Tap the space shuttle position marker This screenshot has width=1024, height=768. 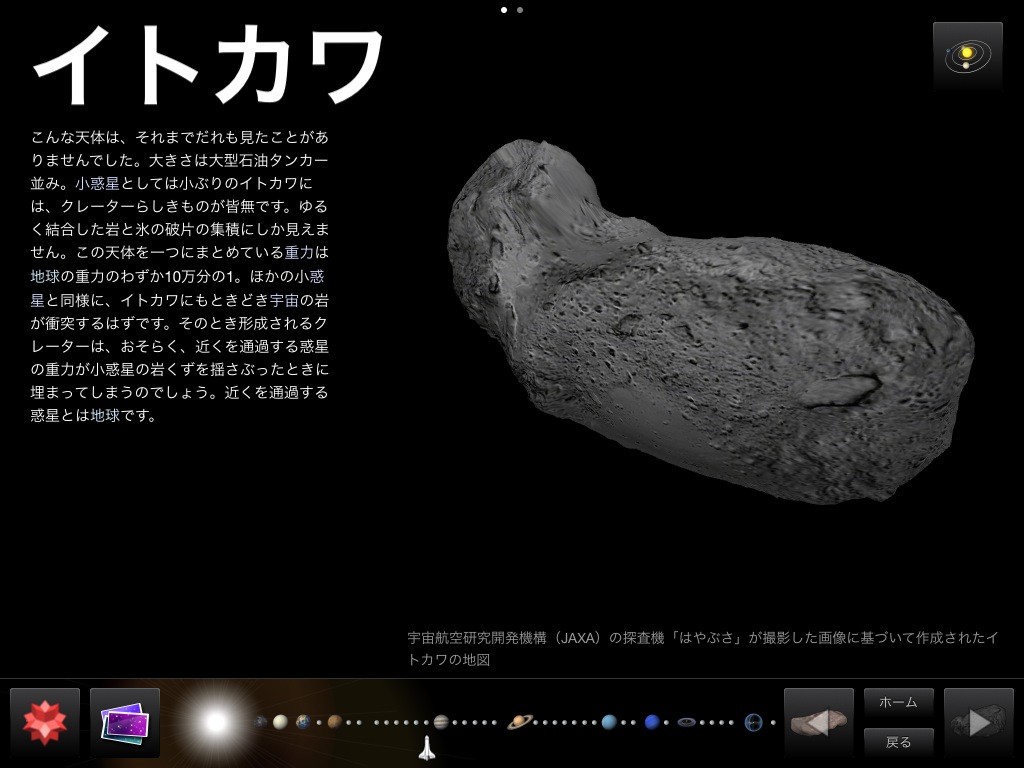(x=426, y=748)
